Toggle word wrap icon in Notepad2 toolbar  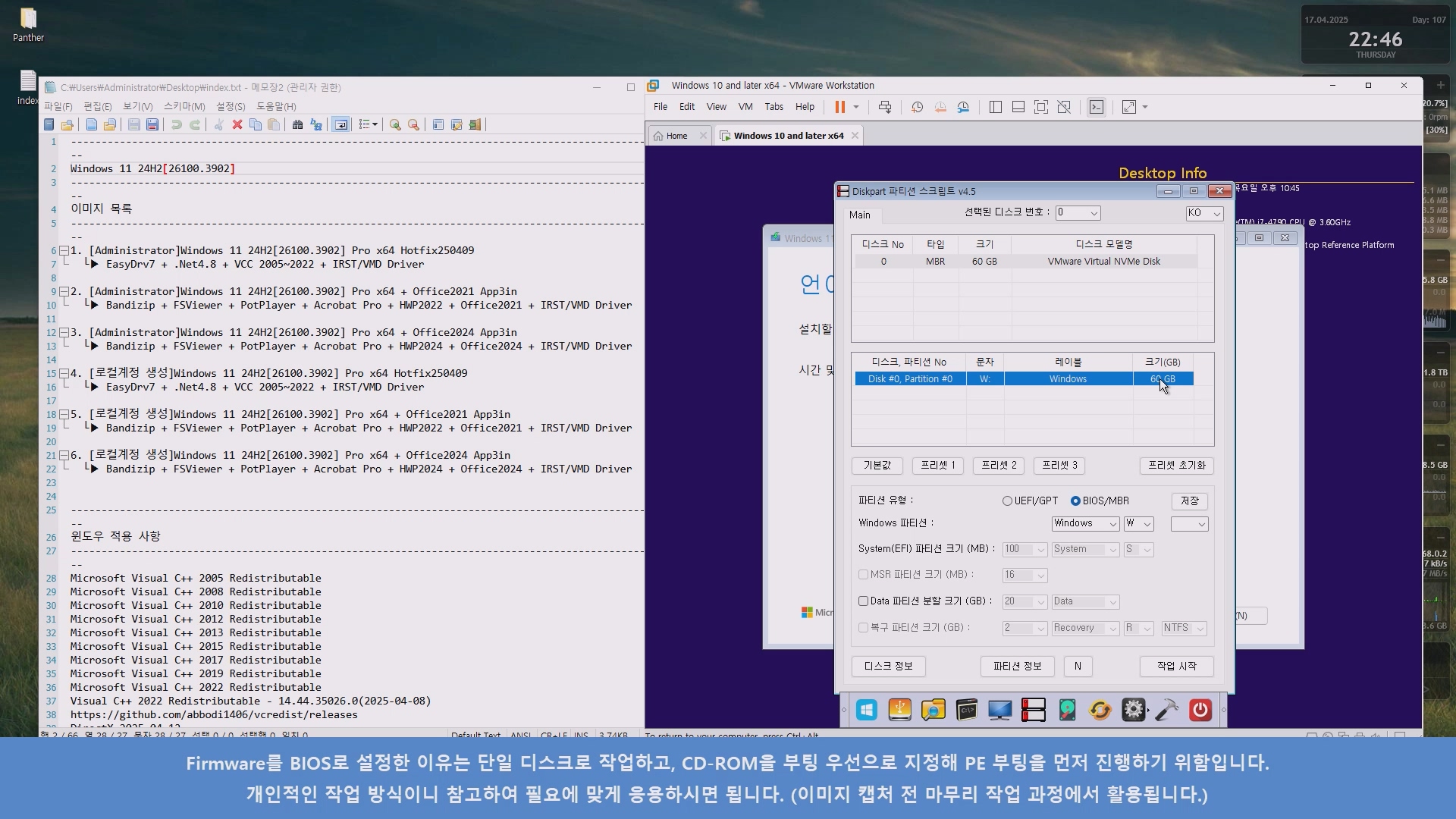(x=341, y=124)
